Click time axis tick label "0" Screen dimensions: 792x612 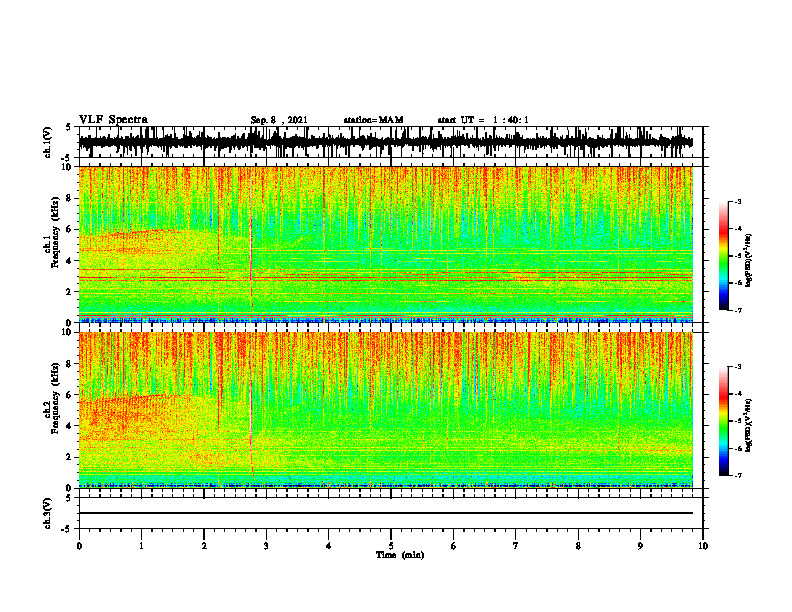pyautogui.click(x=79, y=546)
